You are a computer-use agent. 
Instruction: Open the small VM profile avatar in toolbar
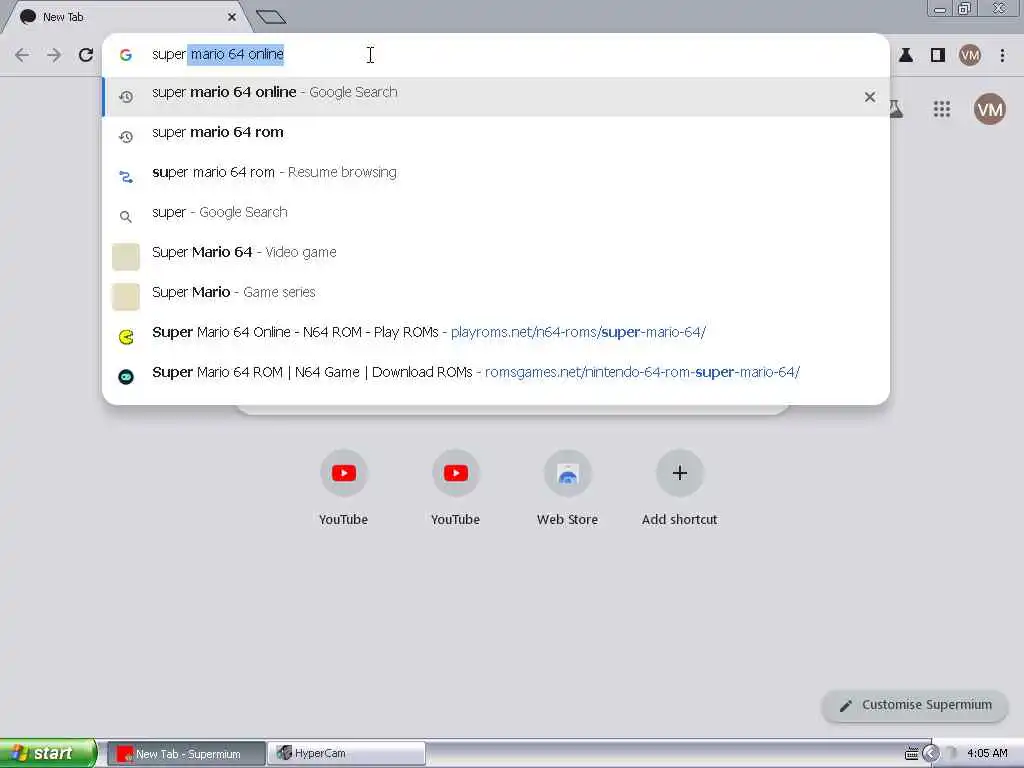(970, 55)
